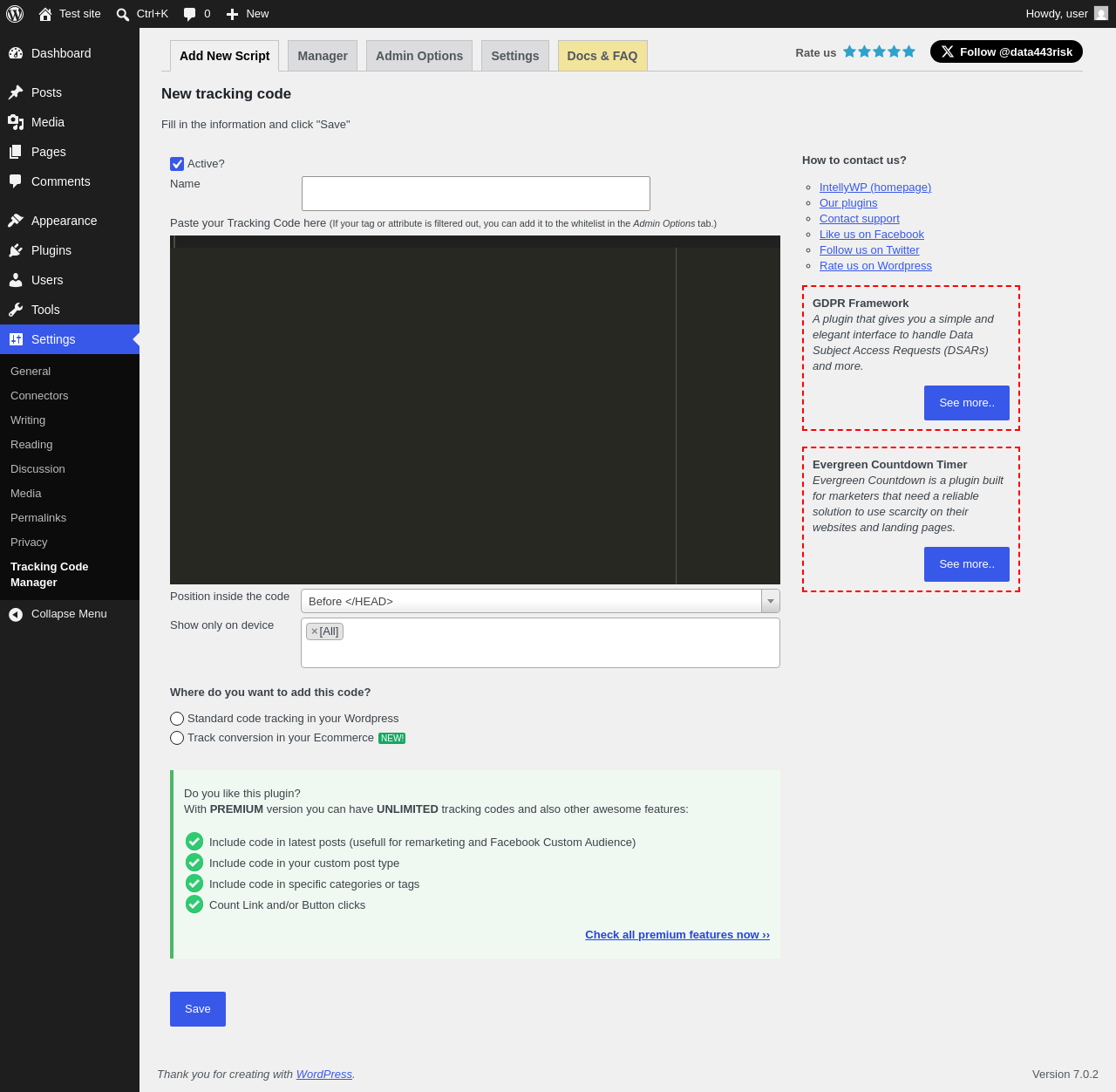
Task: Click the Test site home icon
Action: pos(45,14)
